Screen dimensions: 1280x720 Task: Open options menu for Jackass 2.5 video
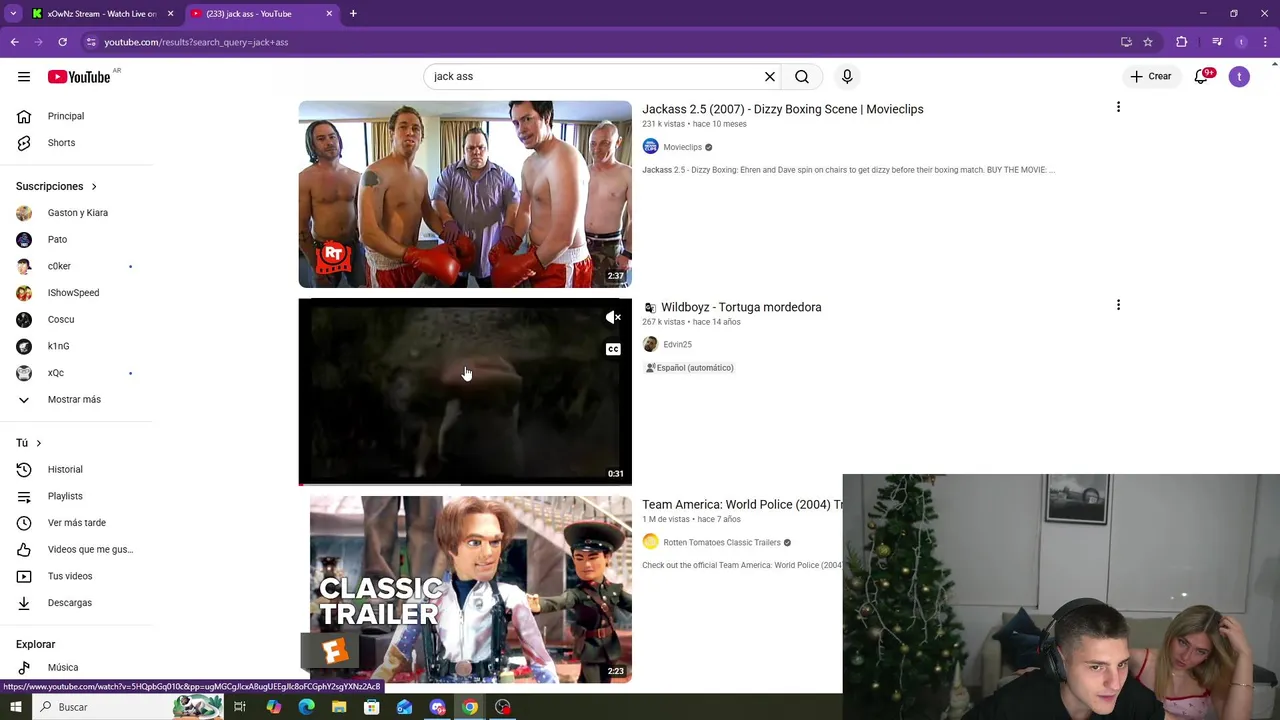tap(1118, 107)
